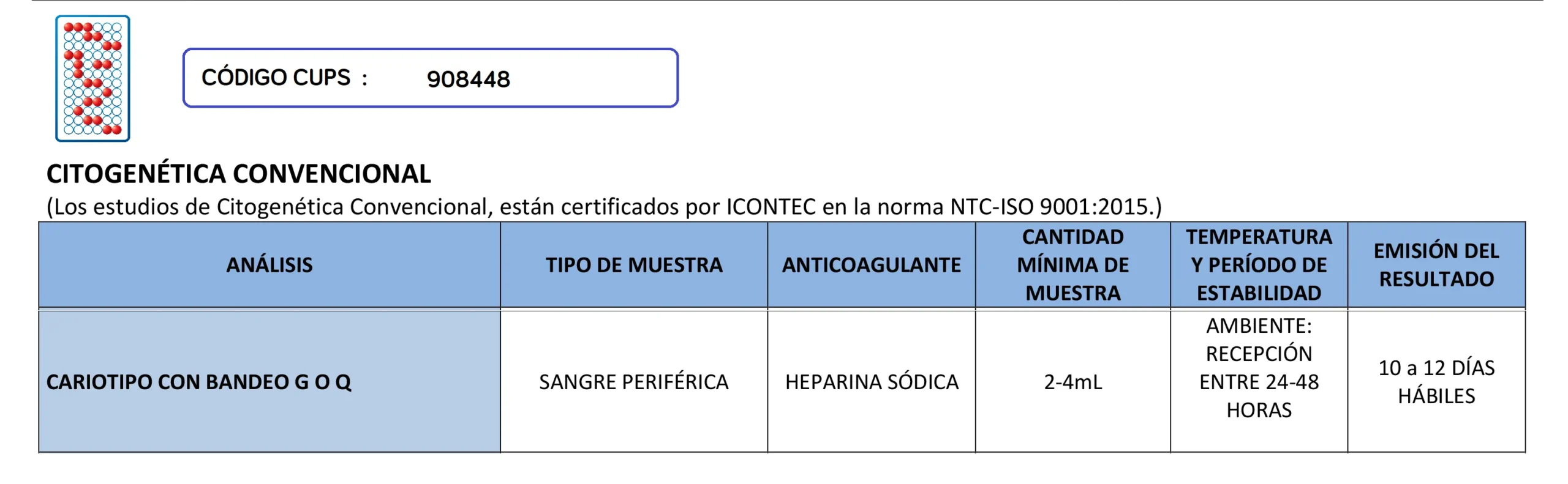Click the AMBIENTE: RECEPCIÓN ENTRE 24-48 HORAS cell
The height and width of the screenshot is (484, 1568).
tap(1258, 368)
